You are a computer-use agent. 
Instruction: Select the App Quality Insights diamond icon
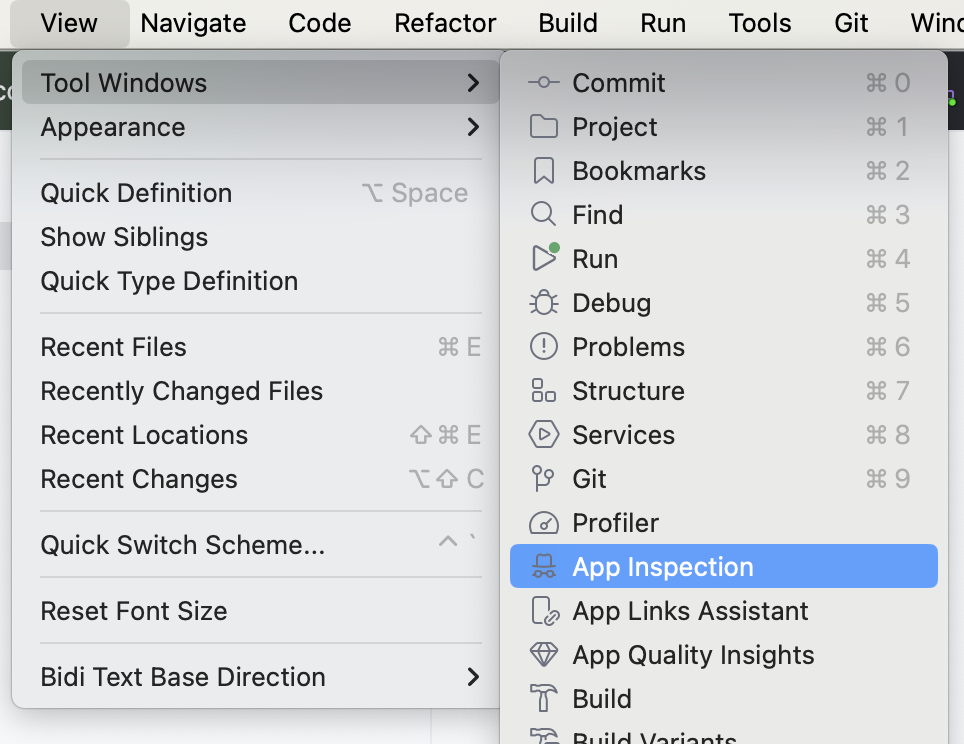point(543,655)
